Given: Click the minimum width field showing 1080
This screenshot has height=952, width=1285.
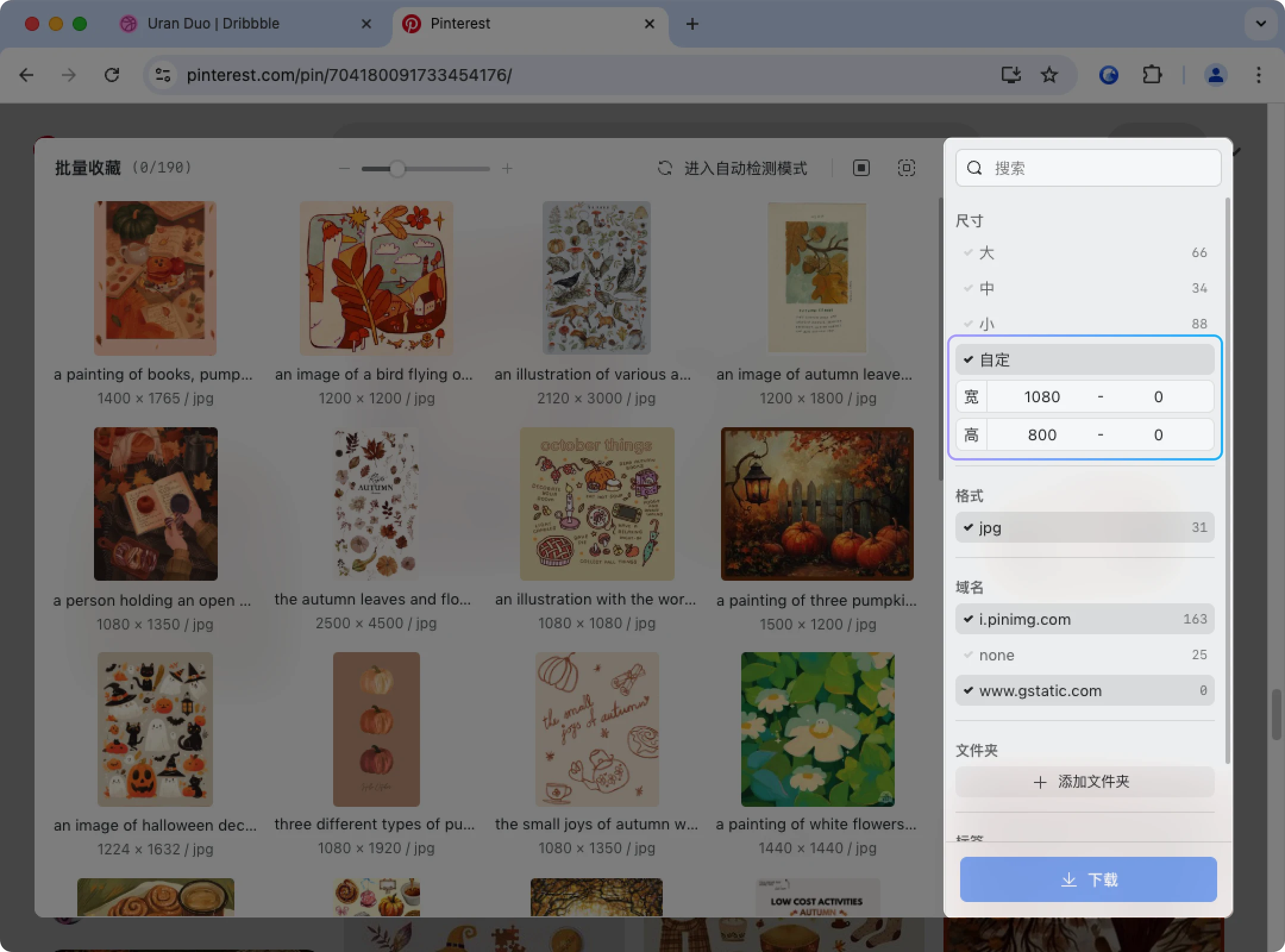Looking at the screenshot, I should (1042, 397).
